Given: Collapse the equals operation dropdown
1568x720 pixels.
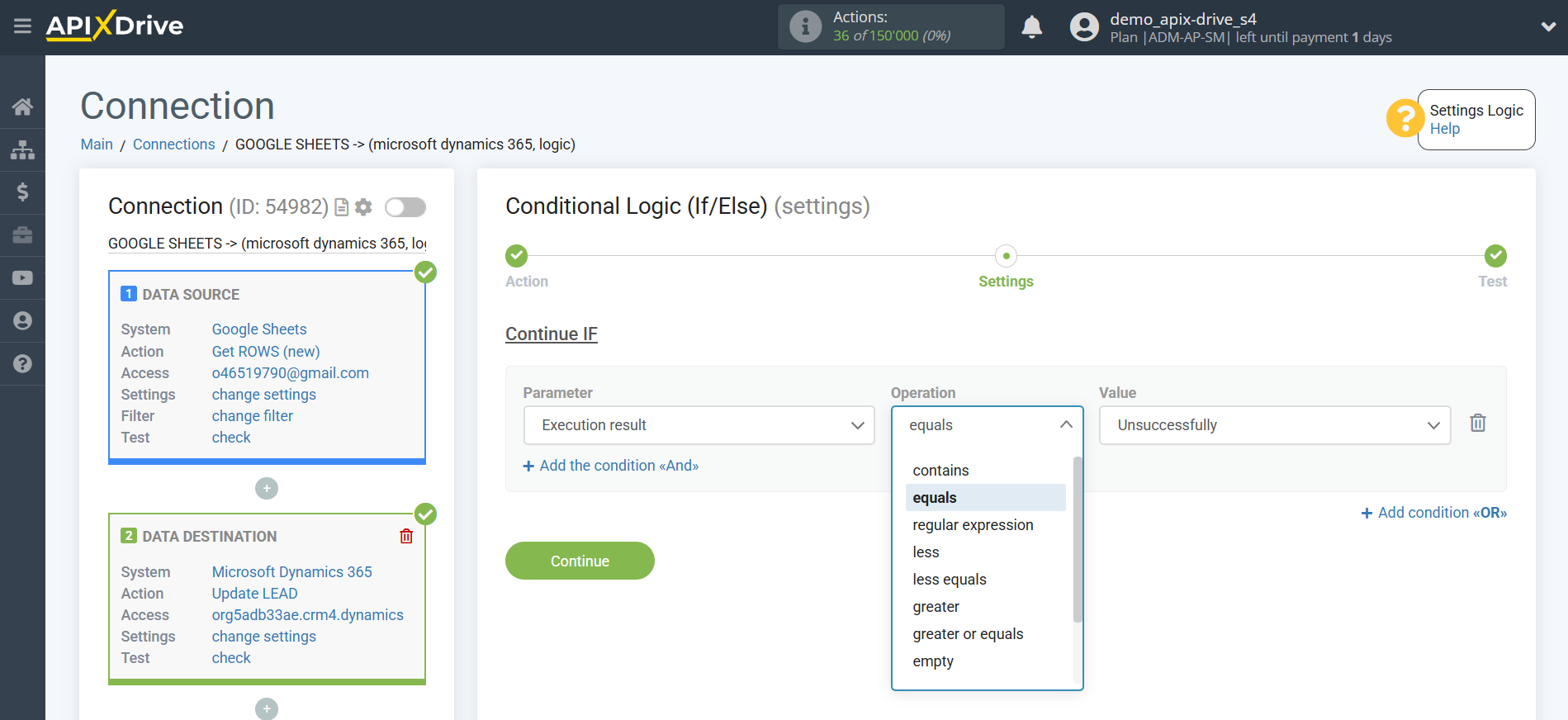Looking at the screenshot, I should [987, 425].
